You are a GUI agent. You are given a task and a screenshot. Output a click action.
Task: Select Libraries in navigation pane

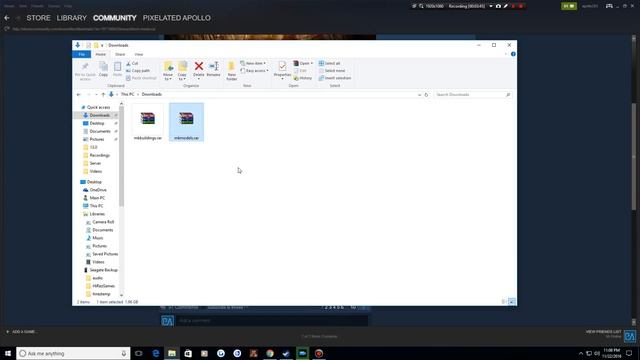pyautogui.click(x=97, y=214)
